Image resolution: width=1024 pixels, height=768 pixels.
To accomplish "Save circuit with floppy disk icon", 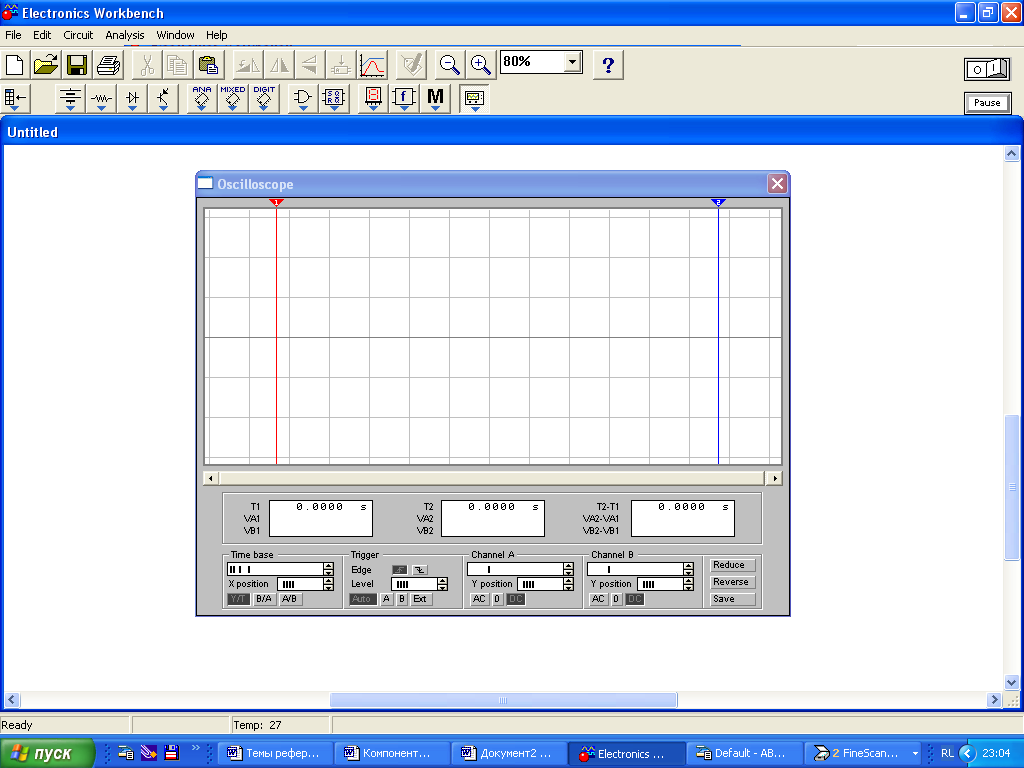I will coord(77,65).
